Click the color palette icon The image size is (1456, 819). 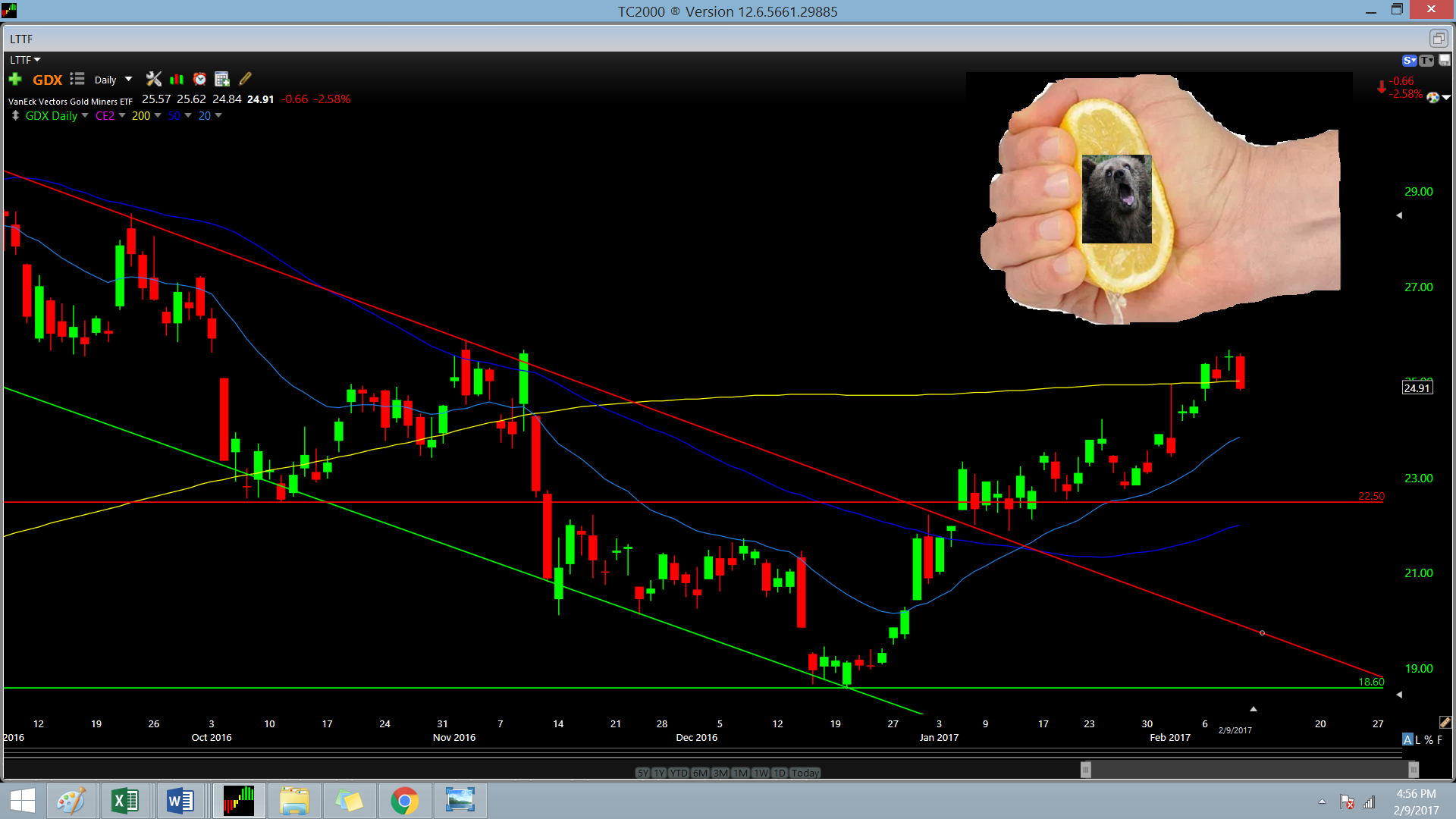point(1432,97)
